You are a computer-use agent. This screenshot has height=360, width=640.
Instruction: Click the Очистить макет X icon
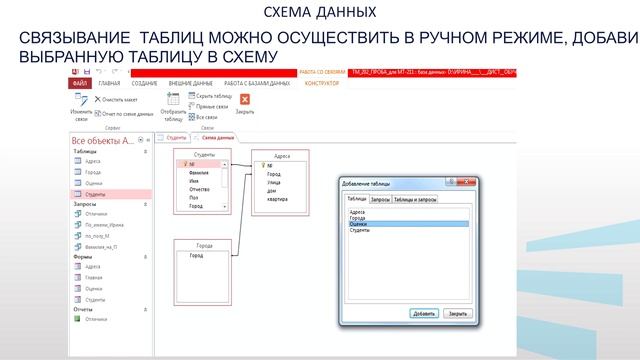pos(98,99)
